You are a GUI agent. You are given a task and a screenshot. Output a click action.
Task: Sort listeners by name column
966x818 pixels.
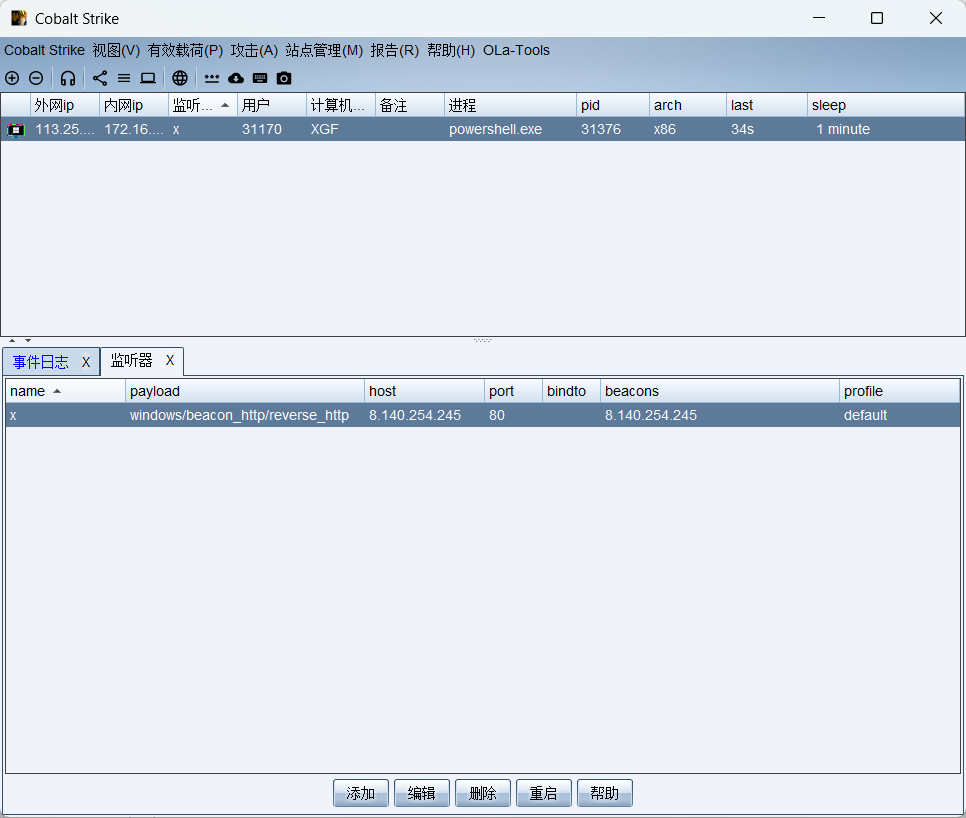coord(65,391)
